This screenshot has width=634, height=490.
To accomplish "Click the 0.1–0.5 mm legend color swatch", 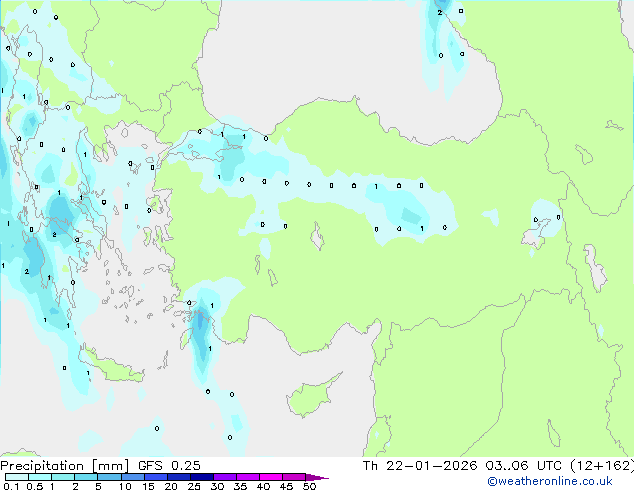I will (17, 477).
